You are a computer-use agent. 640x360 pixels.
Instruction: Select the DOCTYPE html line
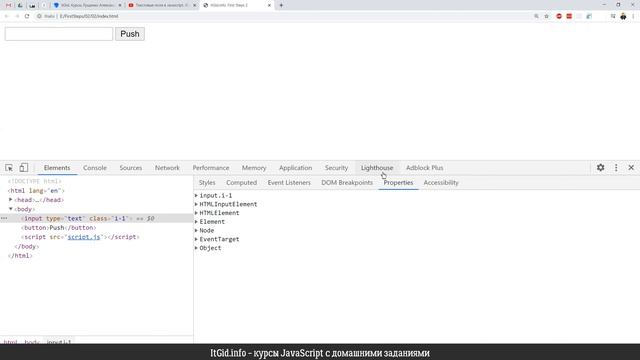[x=35, y=181]
